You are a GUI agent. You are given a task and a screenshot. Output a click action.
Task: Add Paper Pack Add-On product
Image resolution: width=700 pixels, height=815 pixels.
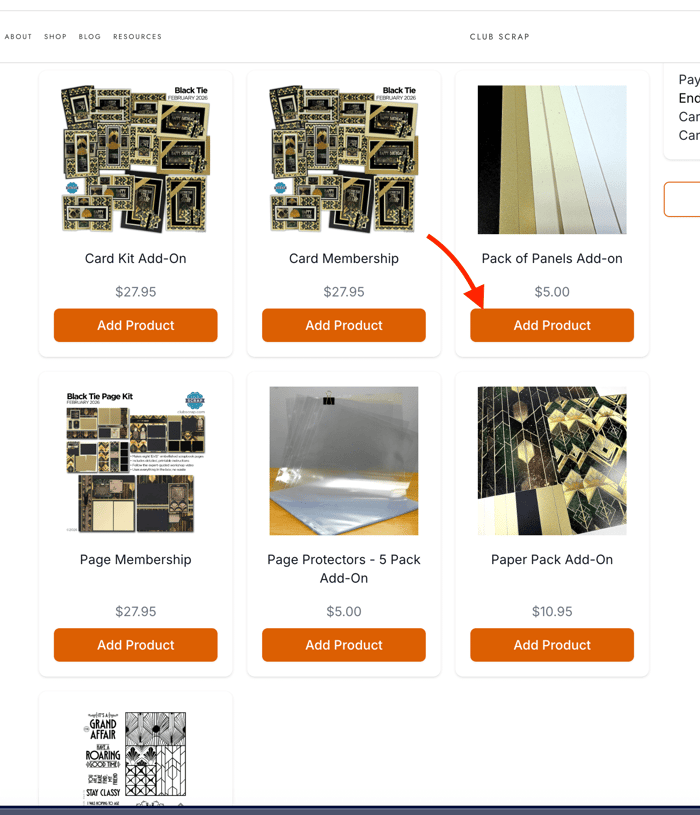(x=552, y=645)
